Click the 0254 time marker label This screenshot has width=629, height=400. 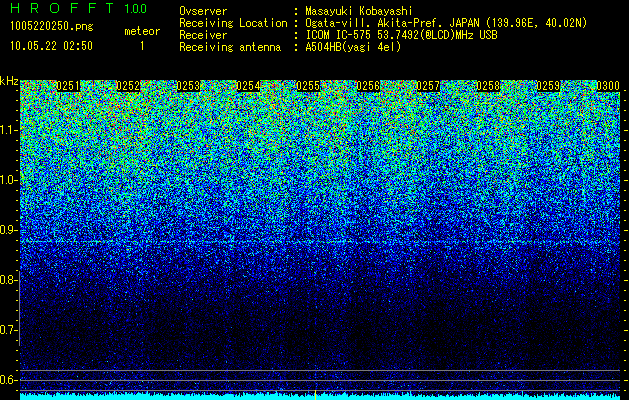[248, 86]
